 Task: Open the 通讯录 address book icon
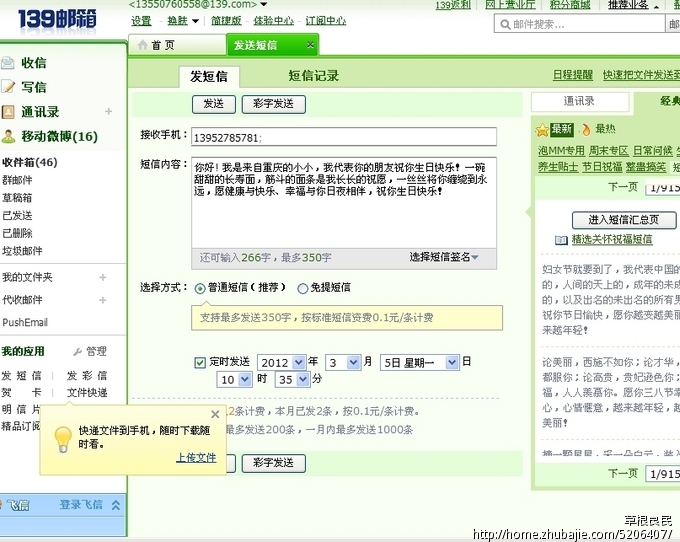point(7,112)
